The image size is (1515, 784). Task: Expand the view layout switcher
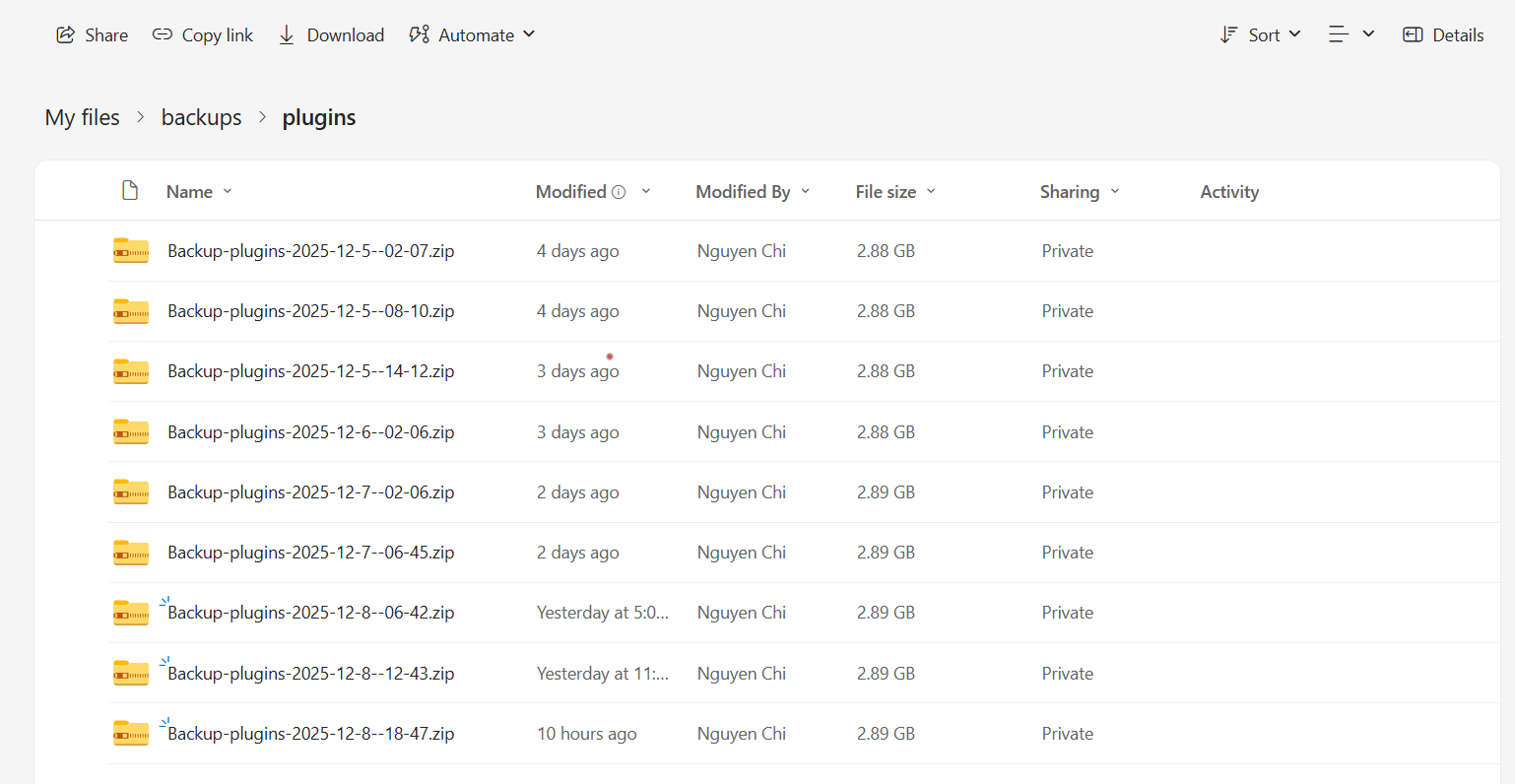(x=1351, y=35)
